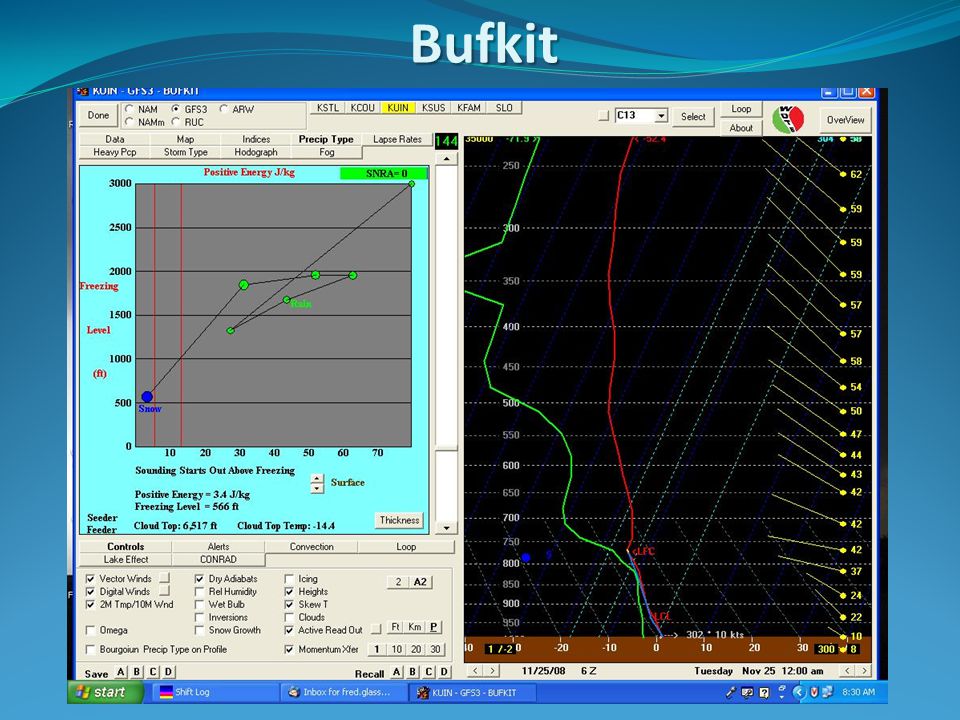Show hidden system tray icons

coord(798,692)
